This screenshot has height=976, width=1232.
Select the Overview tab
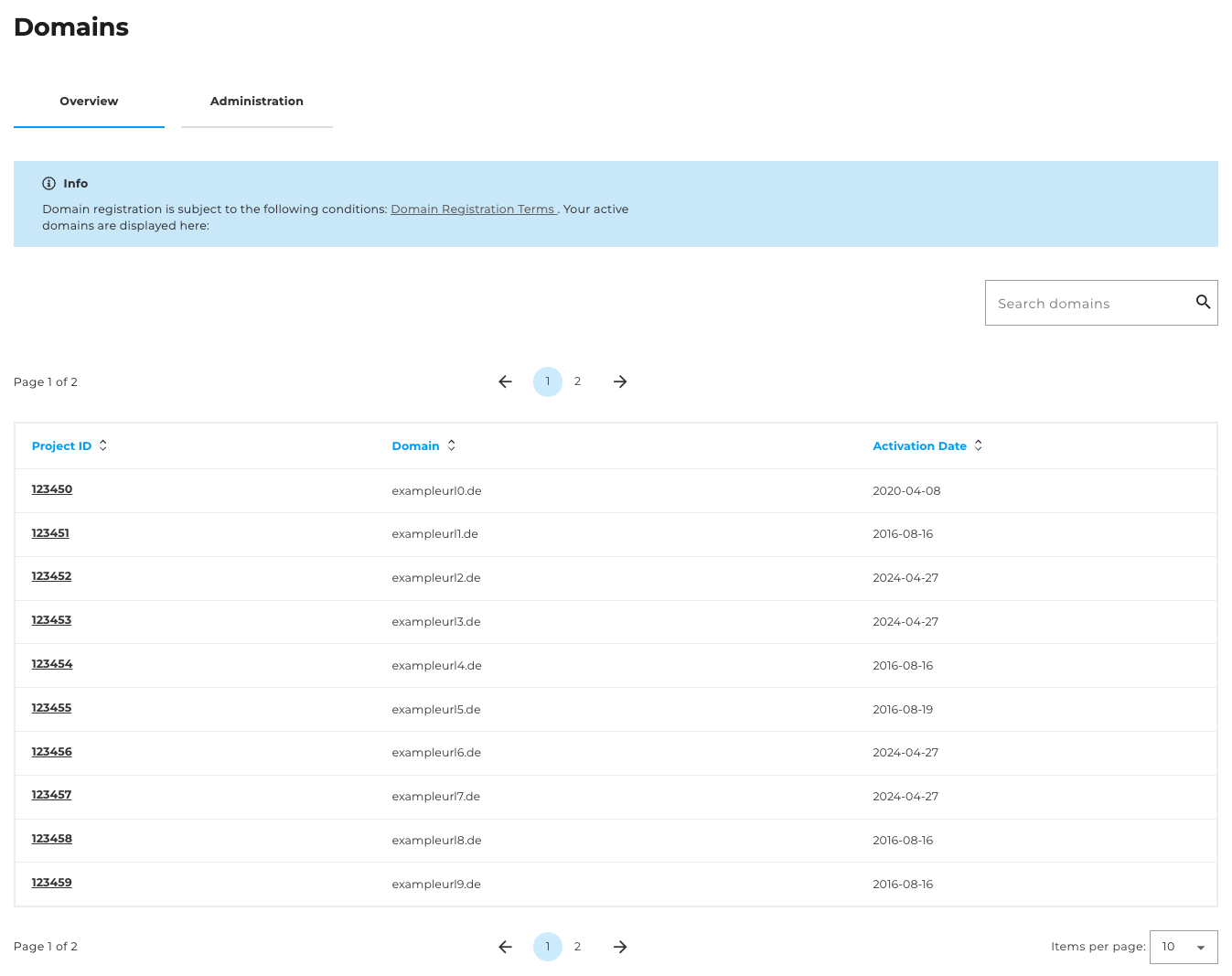(x=89, y=102)
